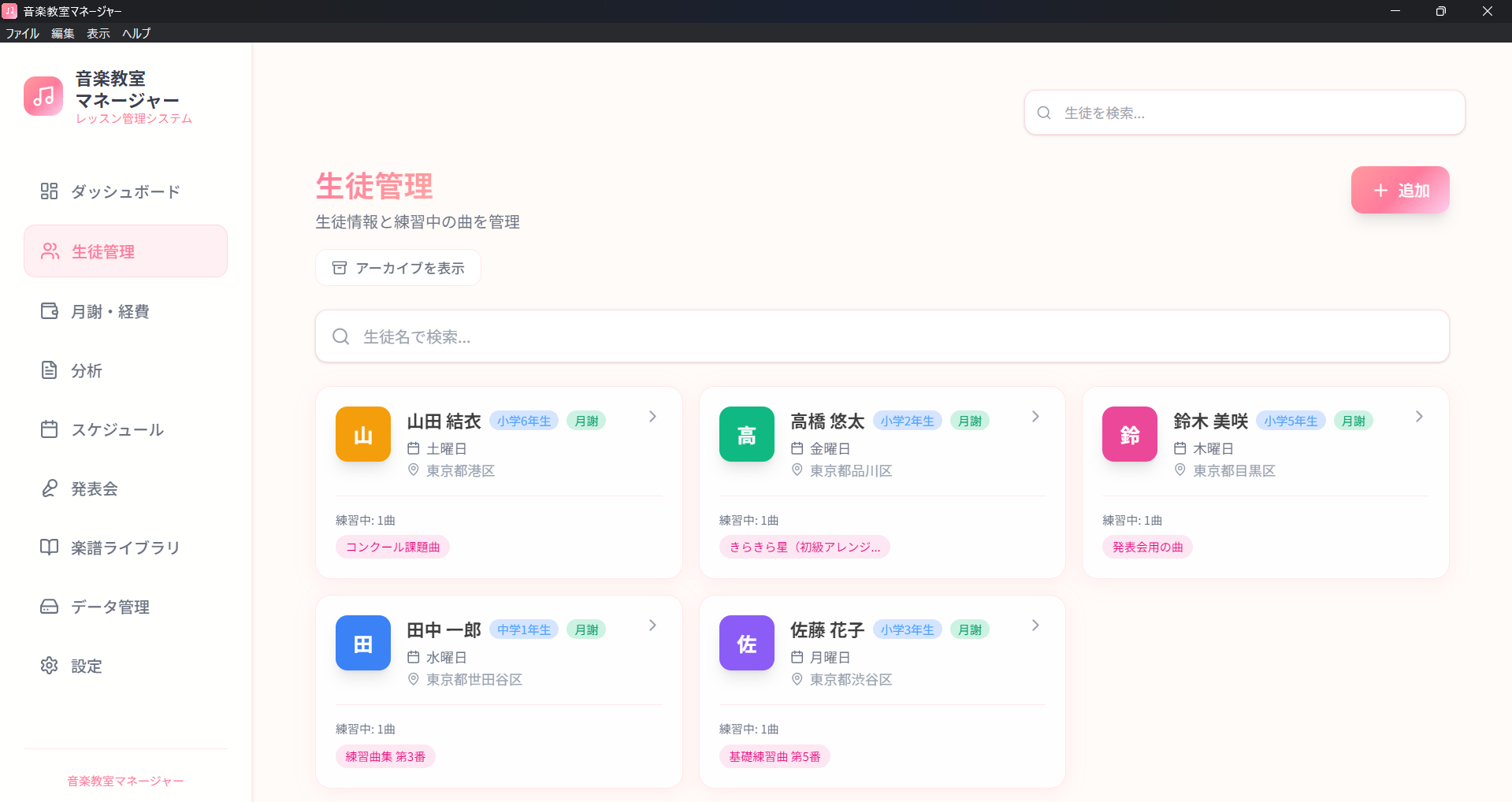1512x802 pixels.
Task: Open the ファイル menu
Action: [x=22, y=33]
